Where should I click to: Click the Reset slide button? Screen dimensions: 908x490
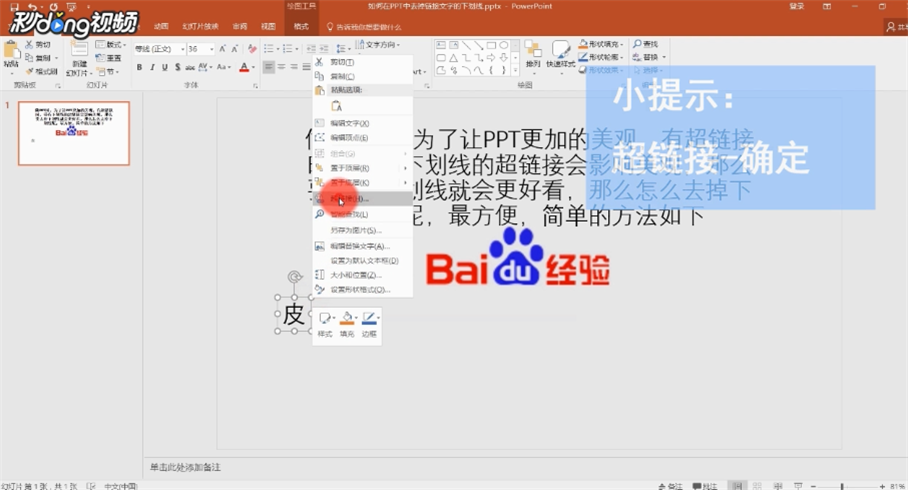[109, 58]
